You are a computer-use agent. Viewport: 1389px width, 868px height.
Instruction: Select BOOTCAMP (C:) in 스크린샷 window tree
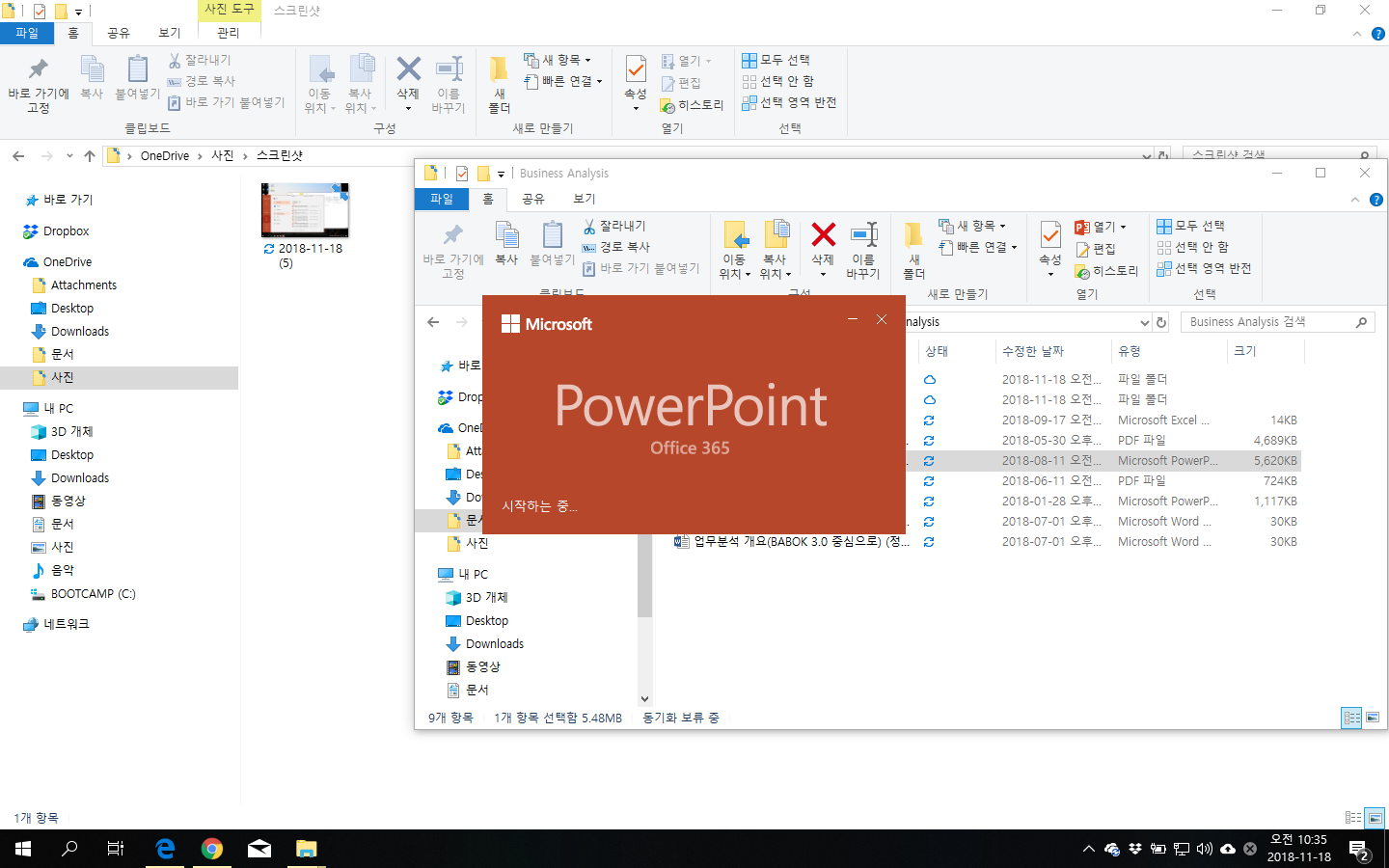pos(93,594)
